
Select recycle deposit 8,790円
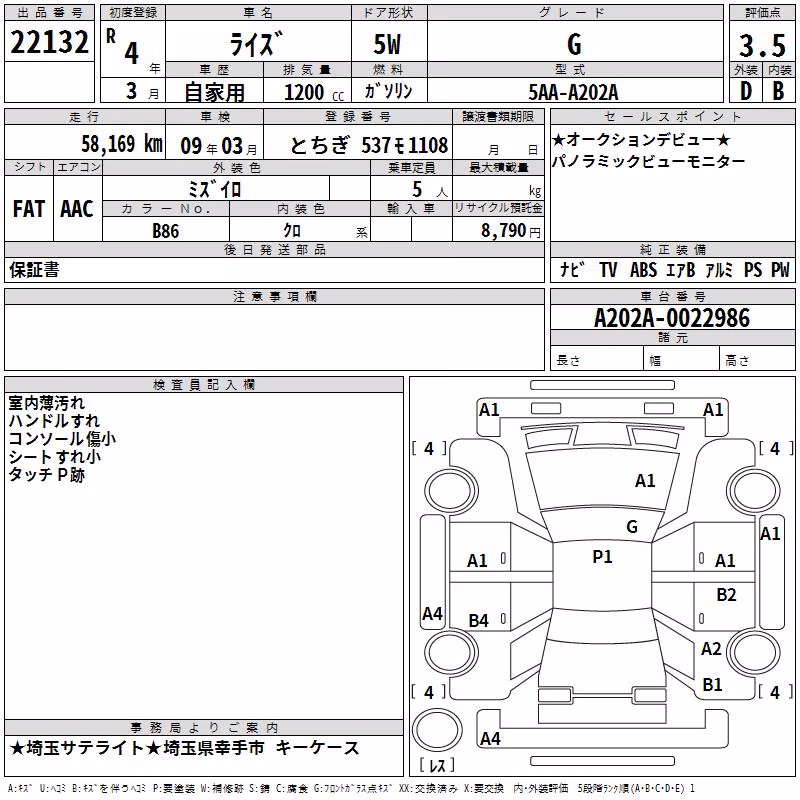pos(511,231)
